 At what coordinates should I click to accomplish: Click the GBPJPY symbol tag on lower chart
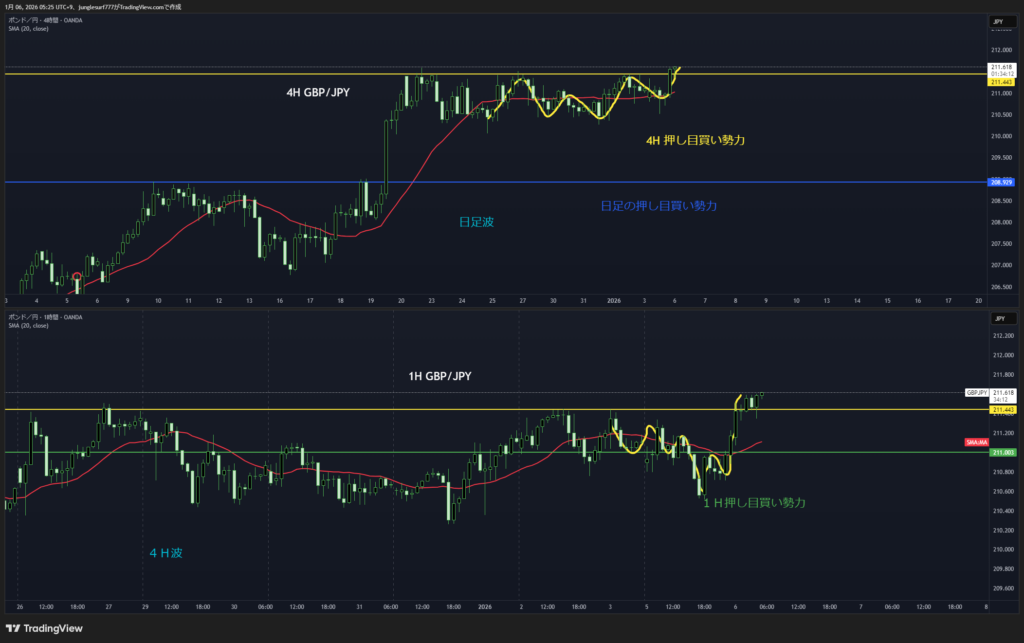coord(976,393)
